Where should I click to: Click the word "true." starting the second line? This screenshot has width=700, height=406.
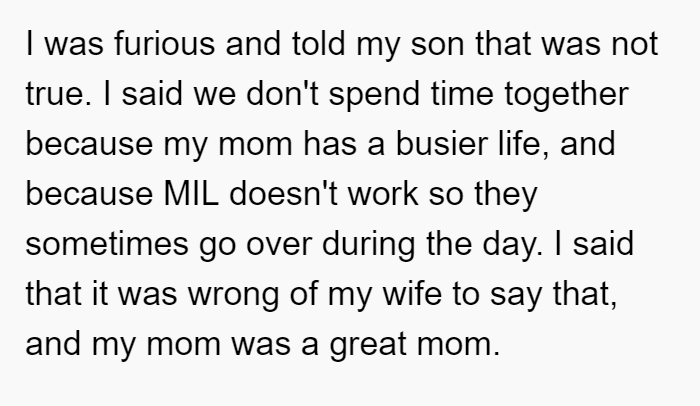pos(58,94)
